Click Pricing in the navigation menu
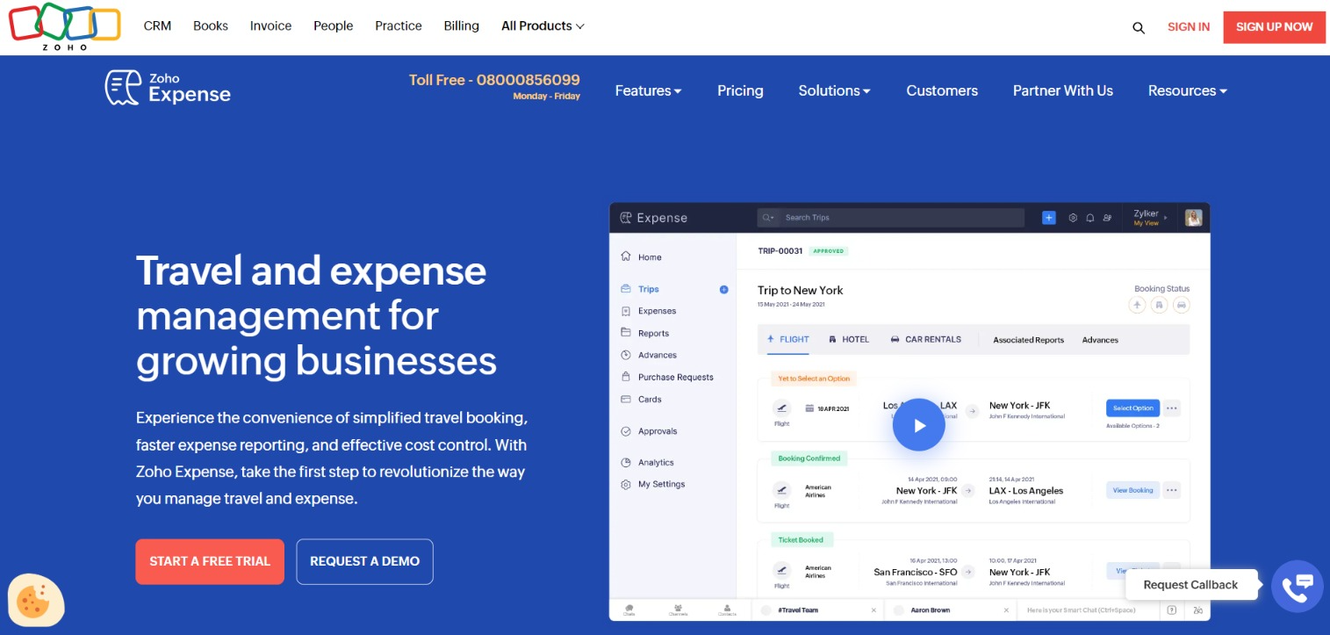Screen dimensions: 1330x635 (740, 90)
